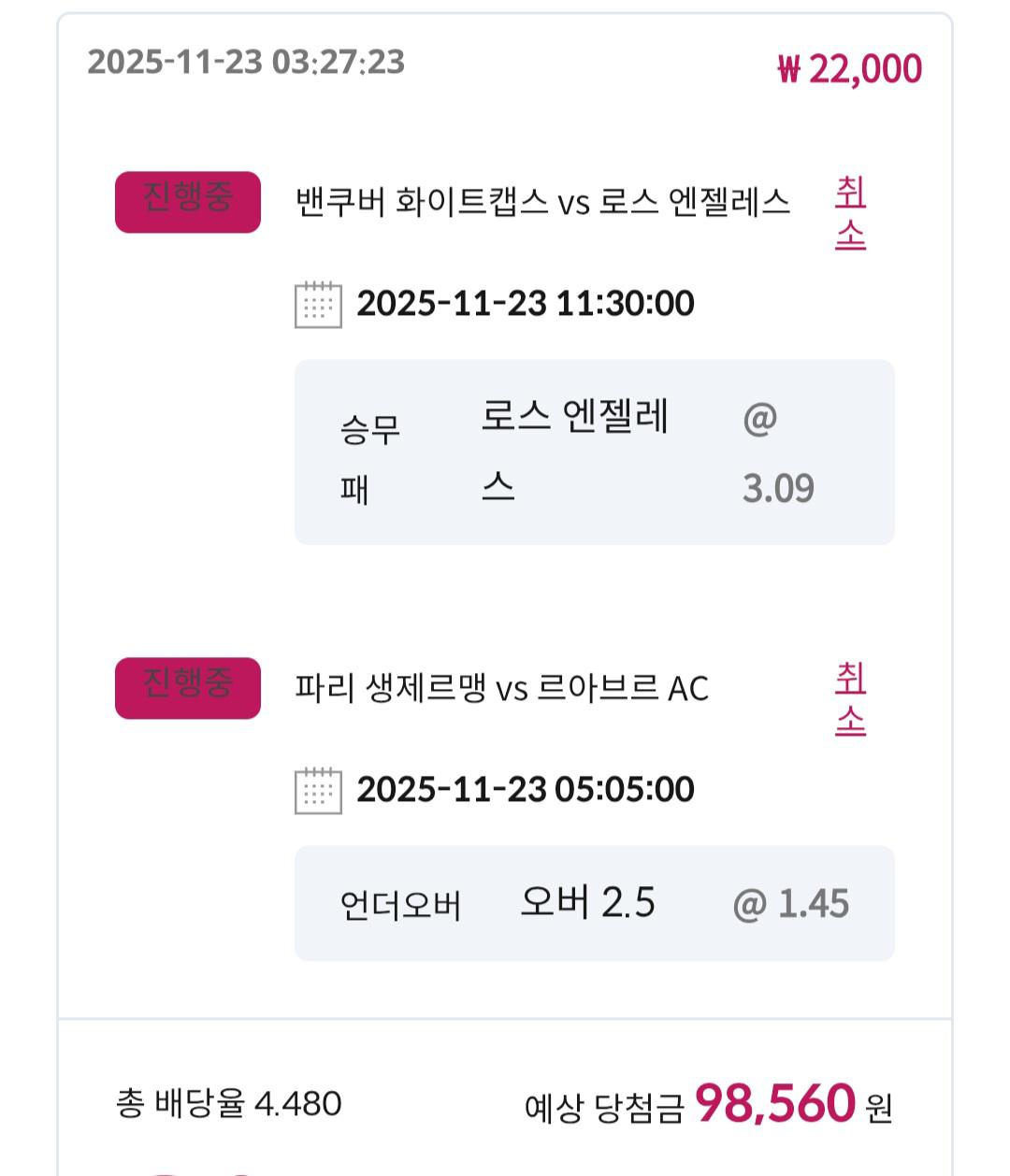Click the 언더오버 bet type label

coord(400,905)
